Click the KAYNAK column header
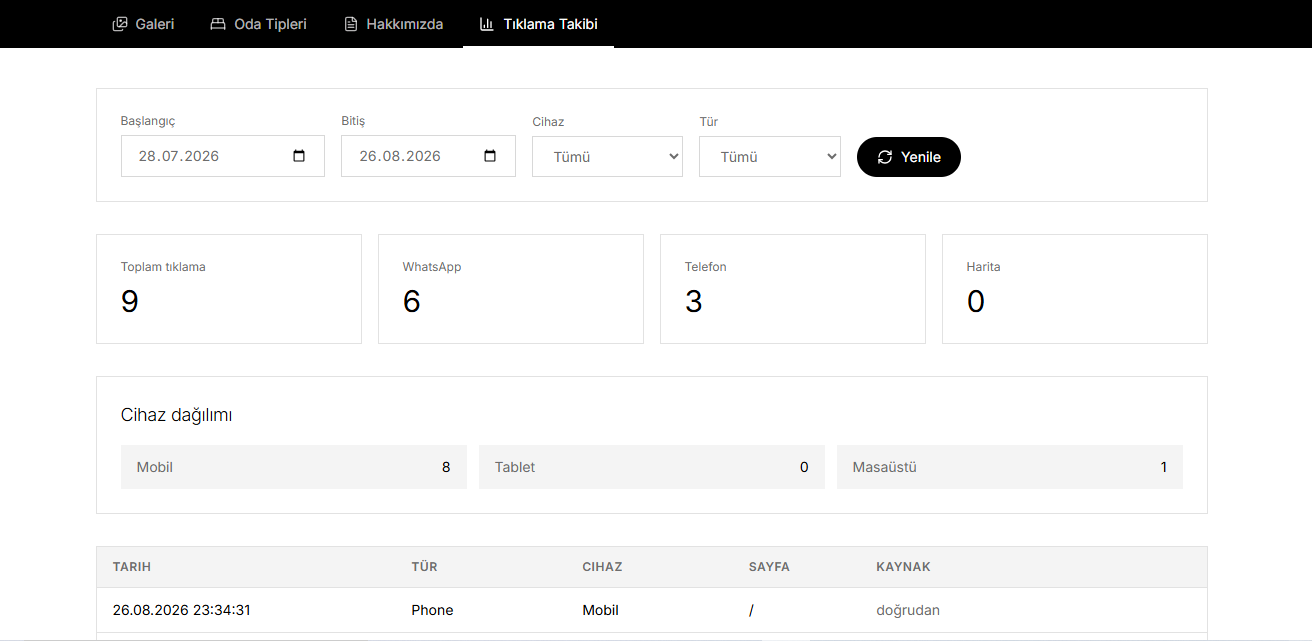This screenshot has width=1312, height=641. tap(904, 567)
